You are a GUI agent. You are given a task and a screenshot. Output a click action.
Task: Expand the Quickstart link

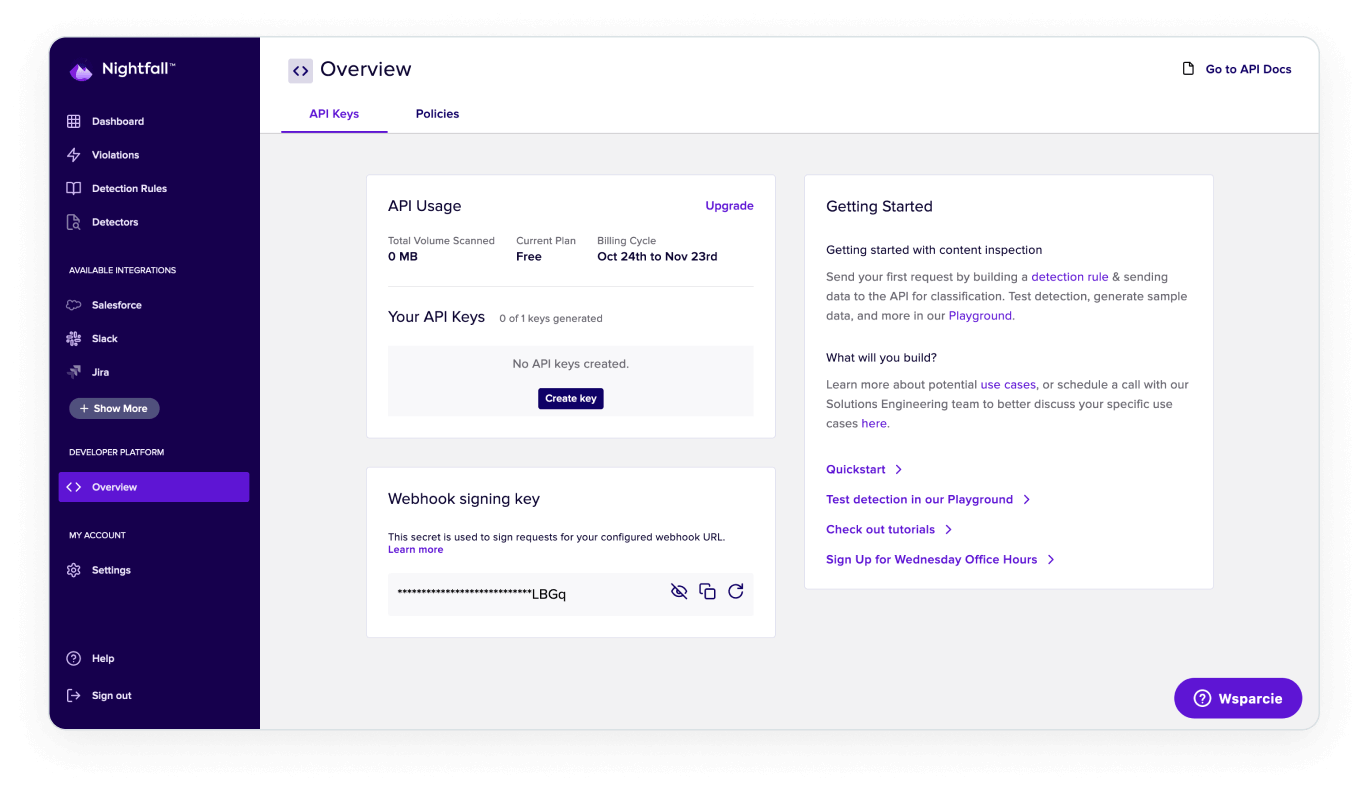pos(857,469)
